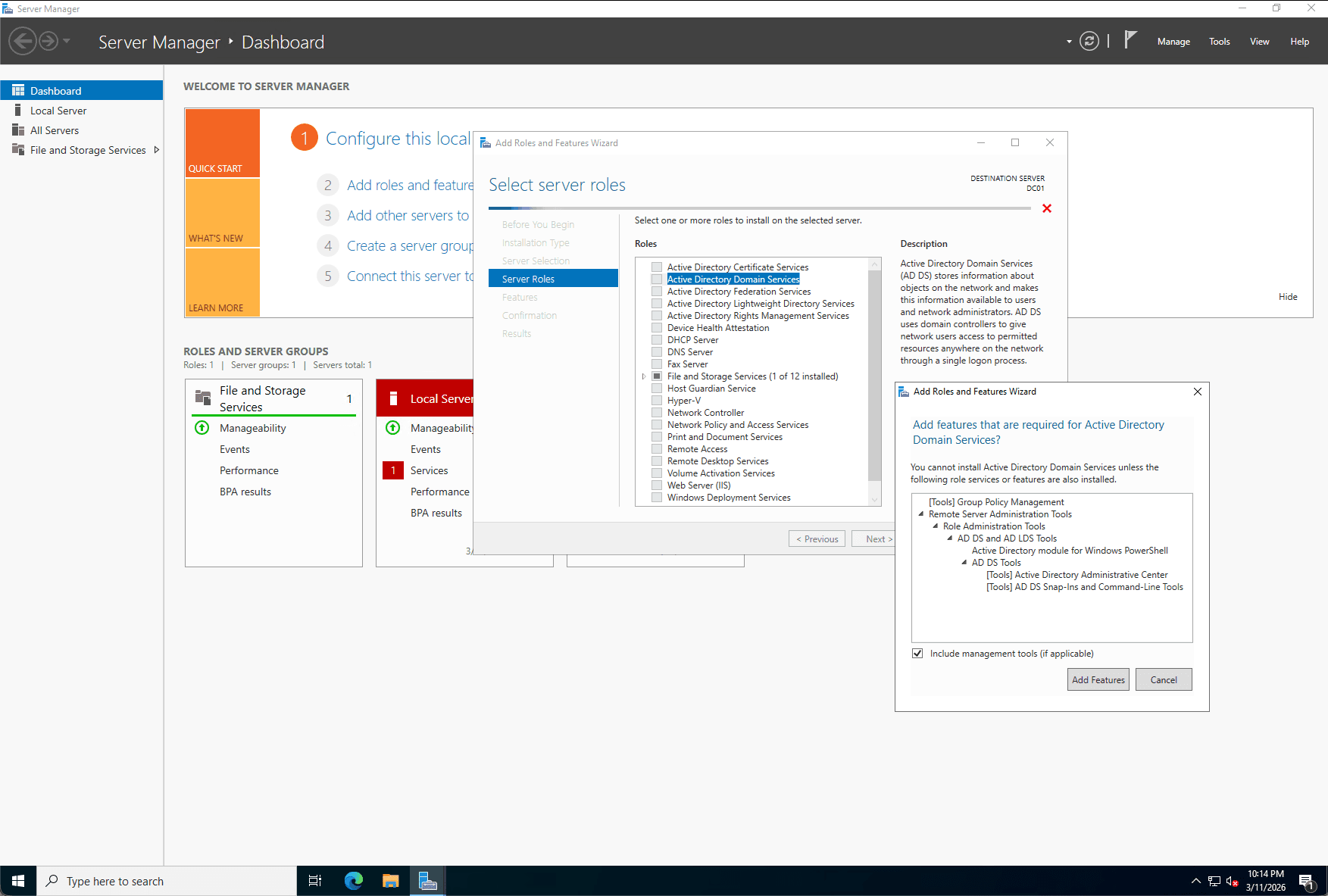Show hidden system tray icons
Screen dimensions: 1328x896
click(x=1195, y=881)
